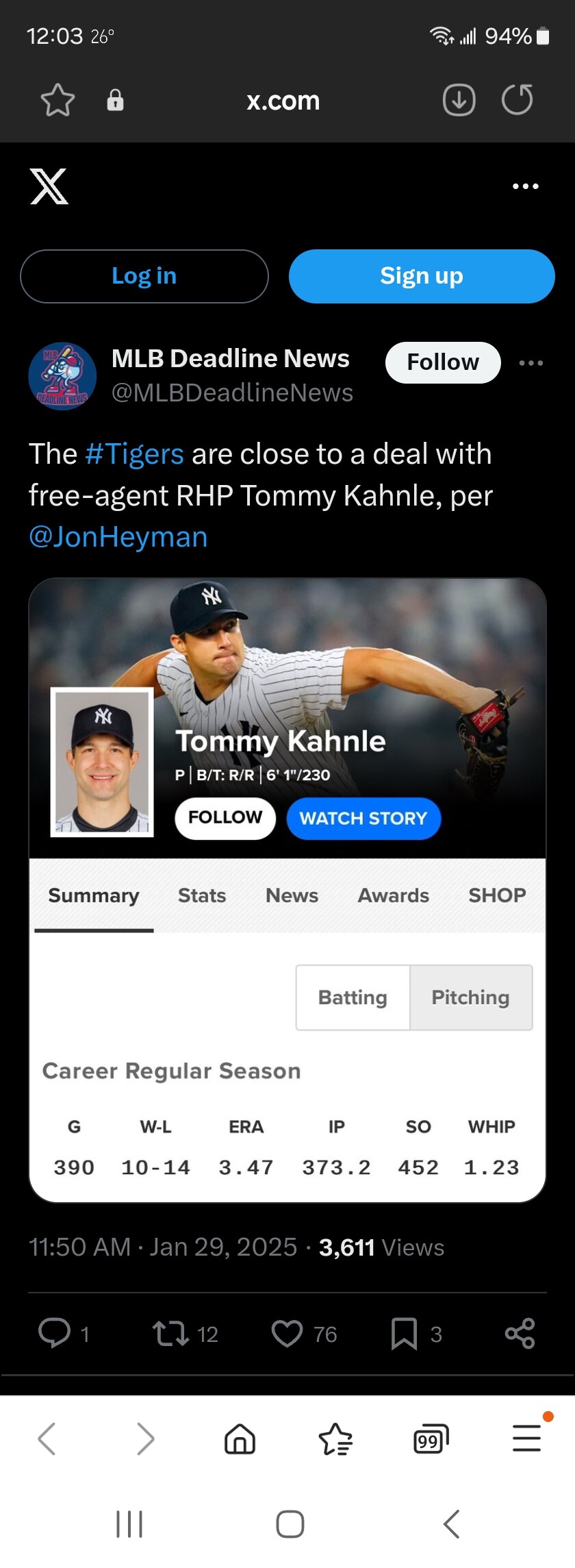Viewport: 575px width, 1568px height.
Task: Tap the reply comment icon
Action: (55, 1333)
